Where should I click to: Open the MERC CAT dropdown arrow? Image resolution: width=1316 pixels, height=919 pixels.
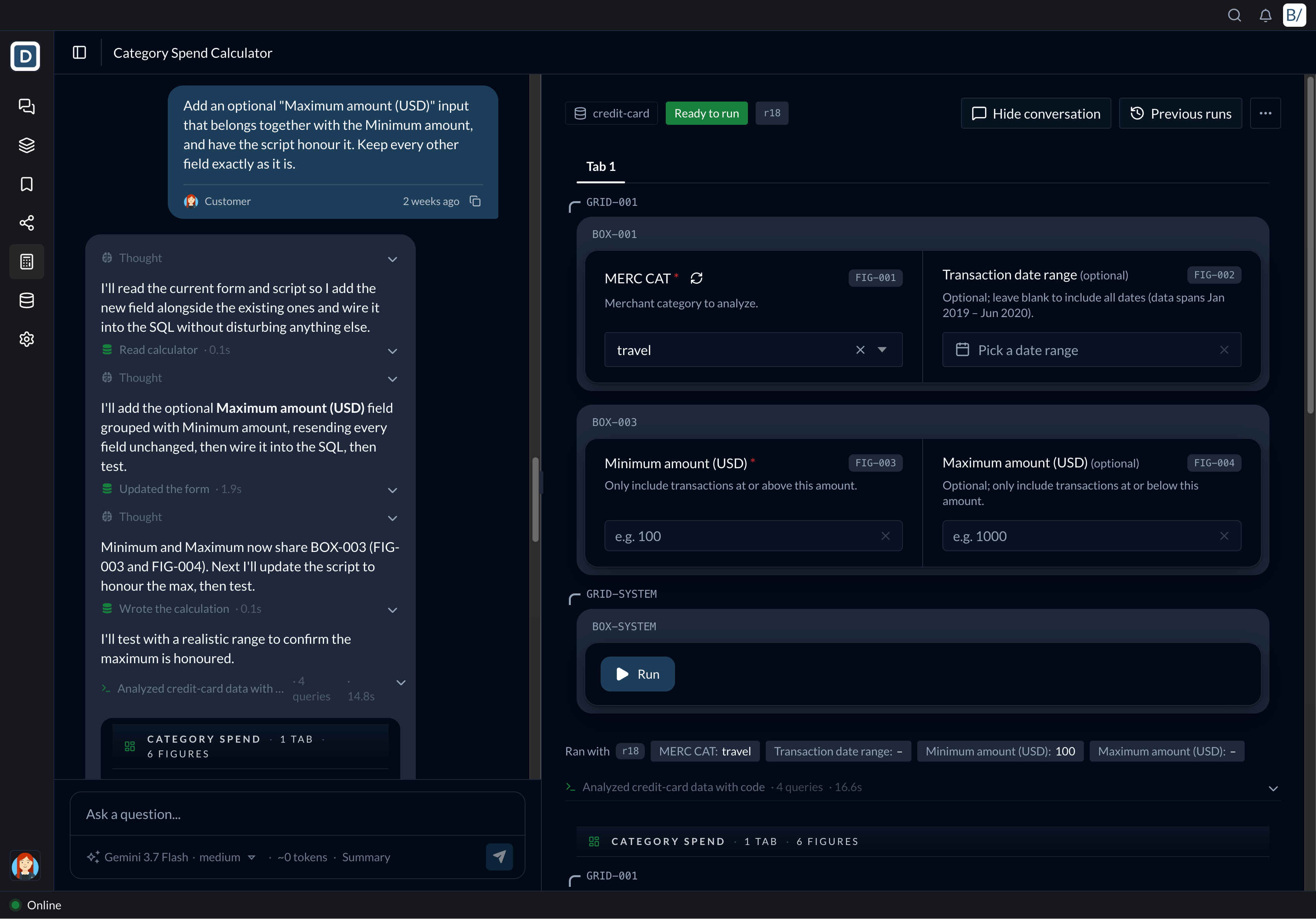pyautogui.click(x=882, y=350)
